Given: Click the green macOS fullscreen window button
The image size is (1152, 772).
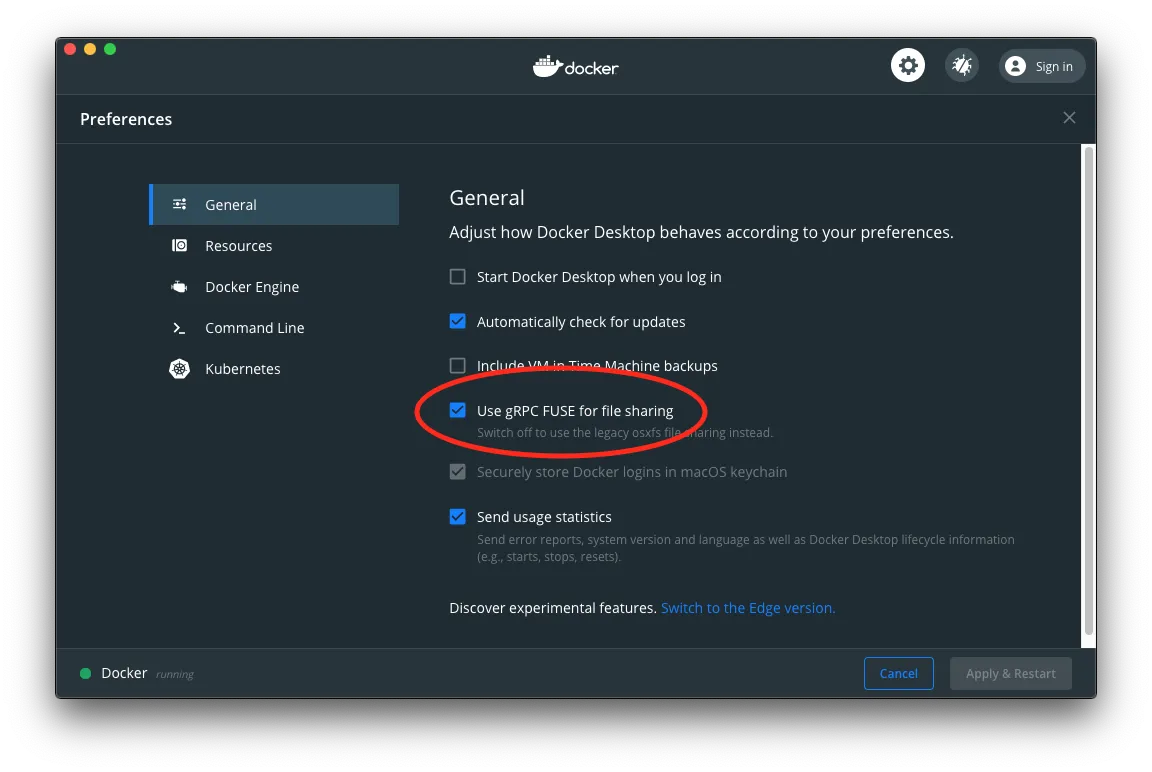Looking at the screenshot, I should tap(110, 49).
